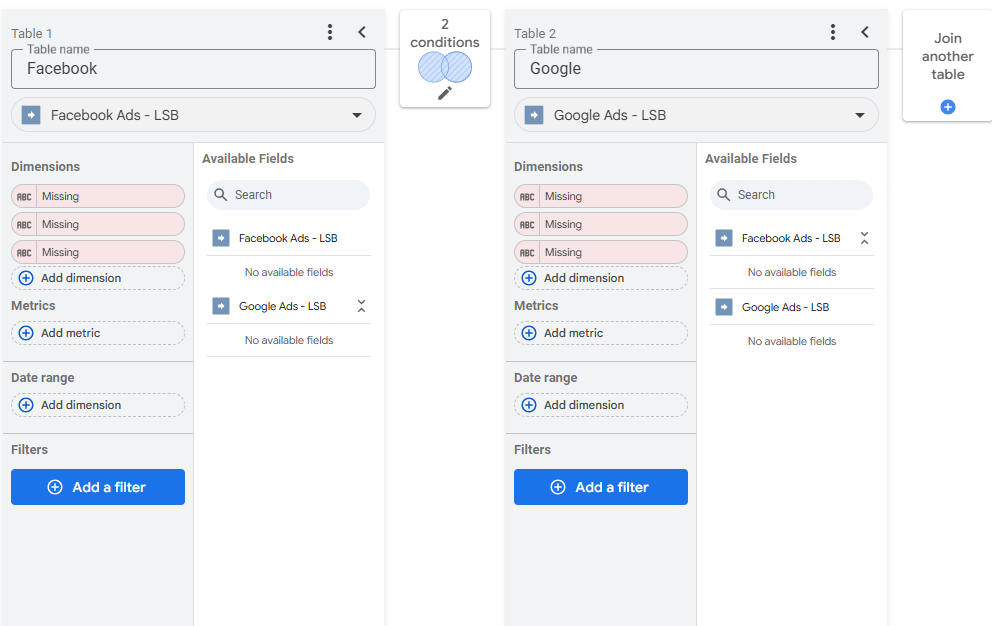992x626 pixels.
Task: Click the Facebook Ads - LSB source icon in Available Fields
Action: [x=220, y=238]
